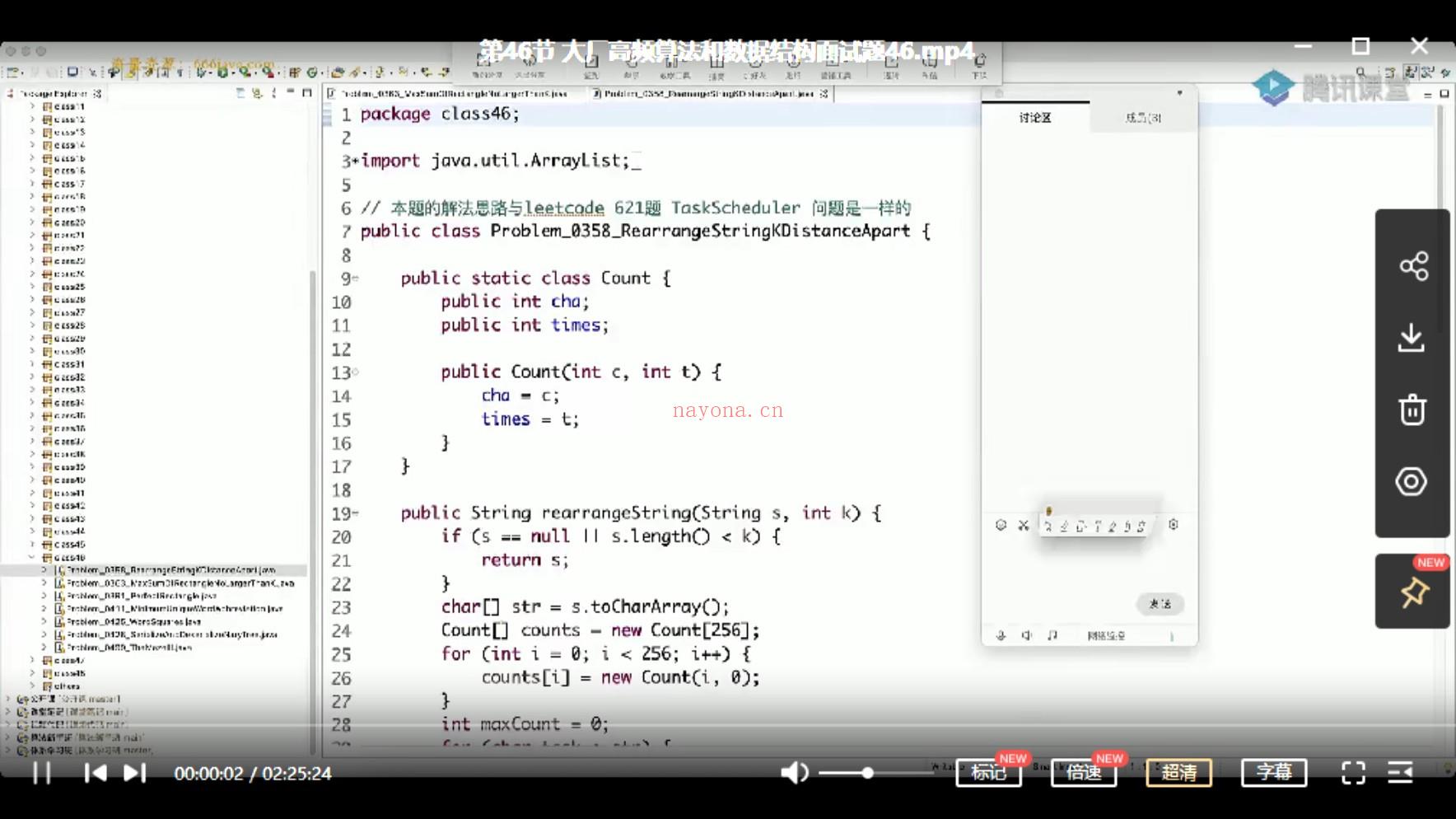Viewport: 1456px width, 819px height.
Task: Click the download icon in sidebar
Action: 1412,337
